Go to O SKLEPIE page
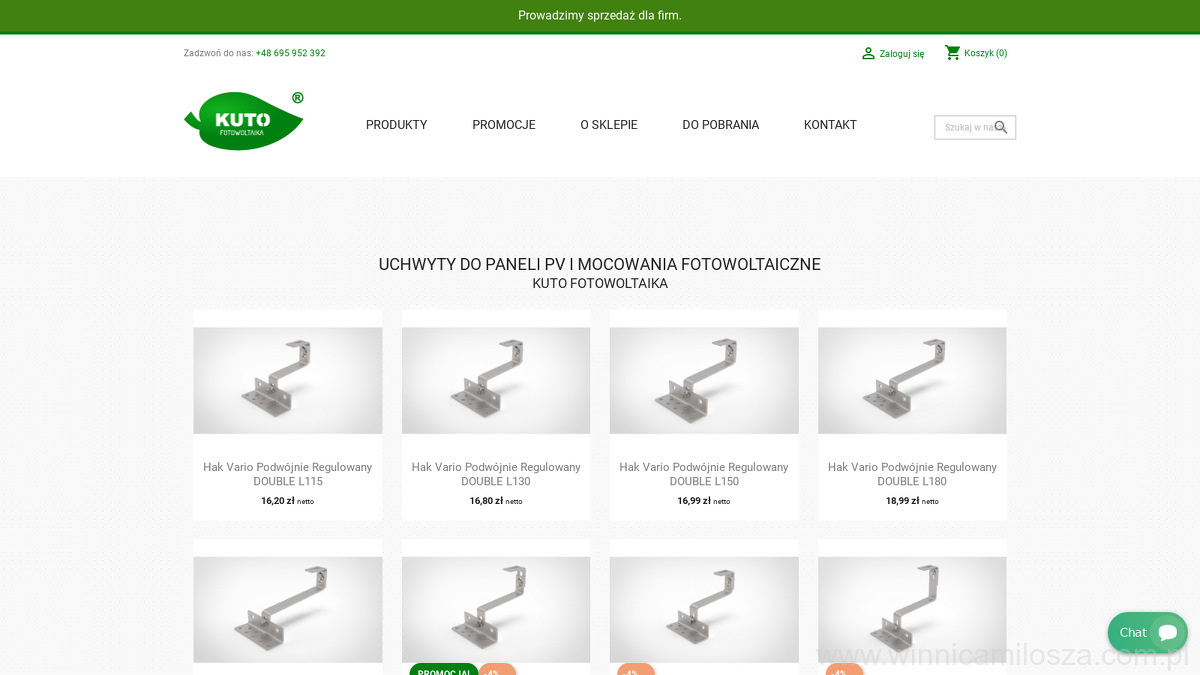The image size is (1200, 675). [609, 125]
